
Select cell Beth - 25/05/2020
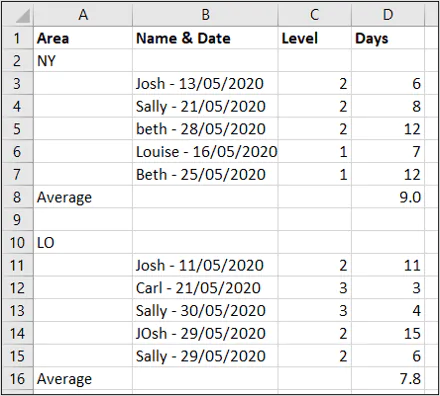(205, 174)
